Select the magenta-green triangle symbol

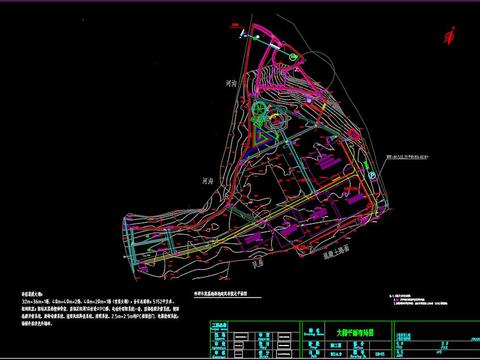pos(262,137)
